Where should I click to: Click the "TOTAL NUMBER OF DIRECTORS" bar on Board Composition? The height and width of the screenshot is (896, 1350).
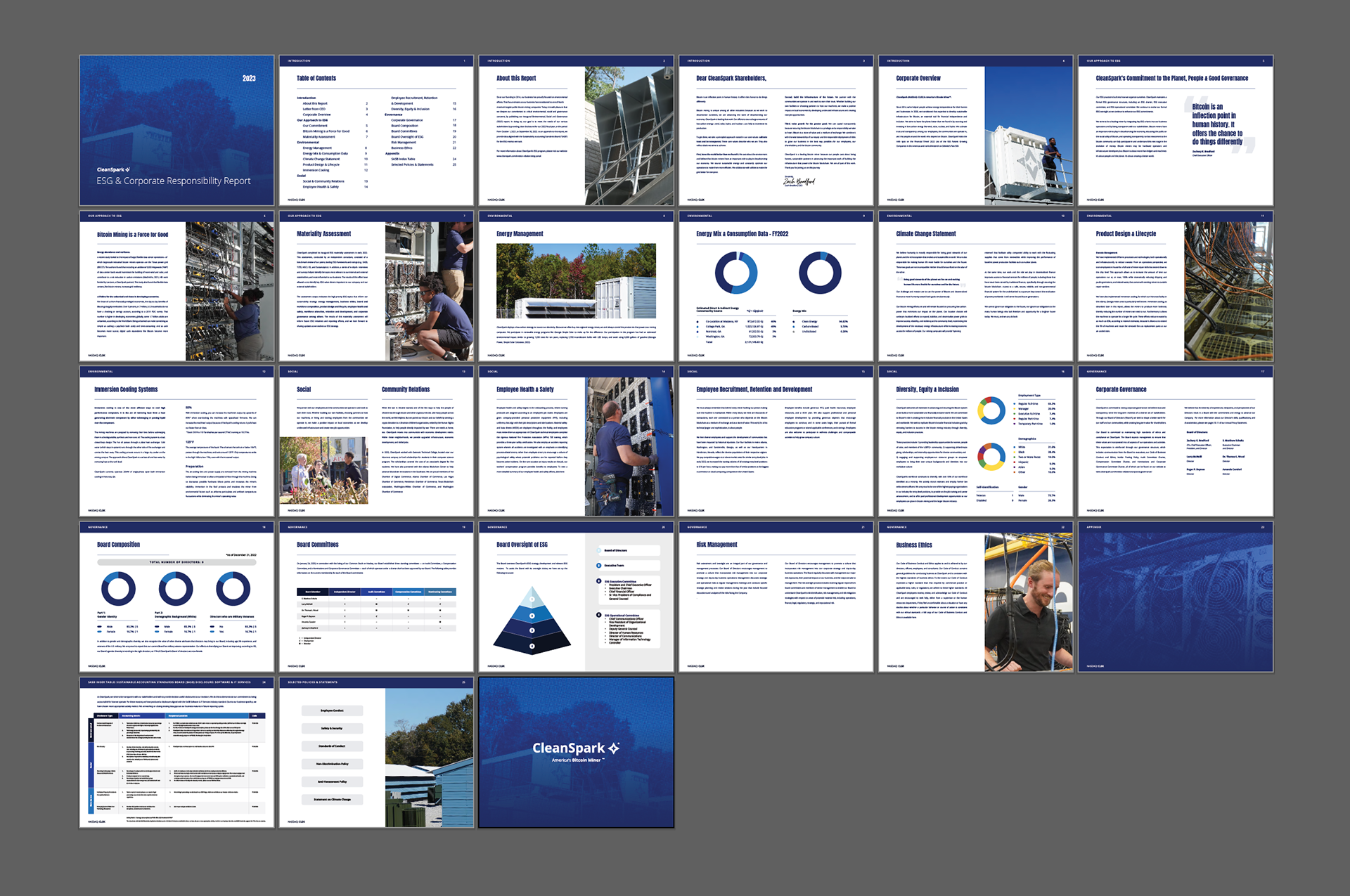pos(176,562)
